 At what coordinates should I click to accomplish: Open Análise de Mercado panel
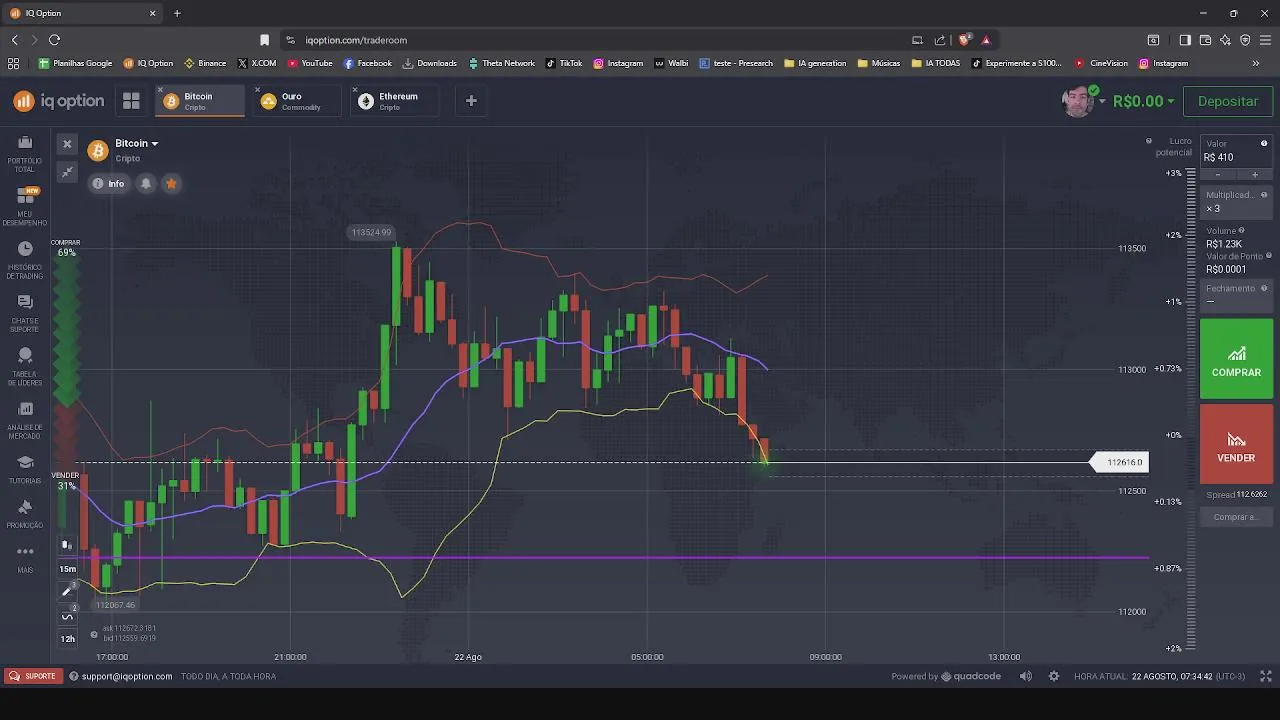click(x=25, y=420)
